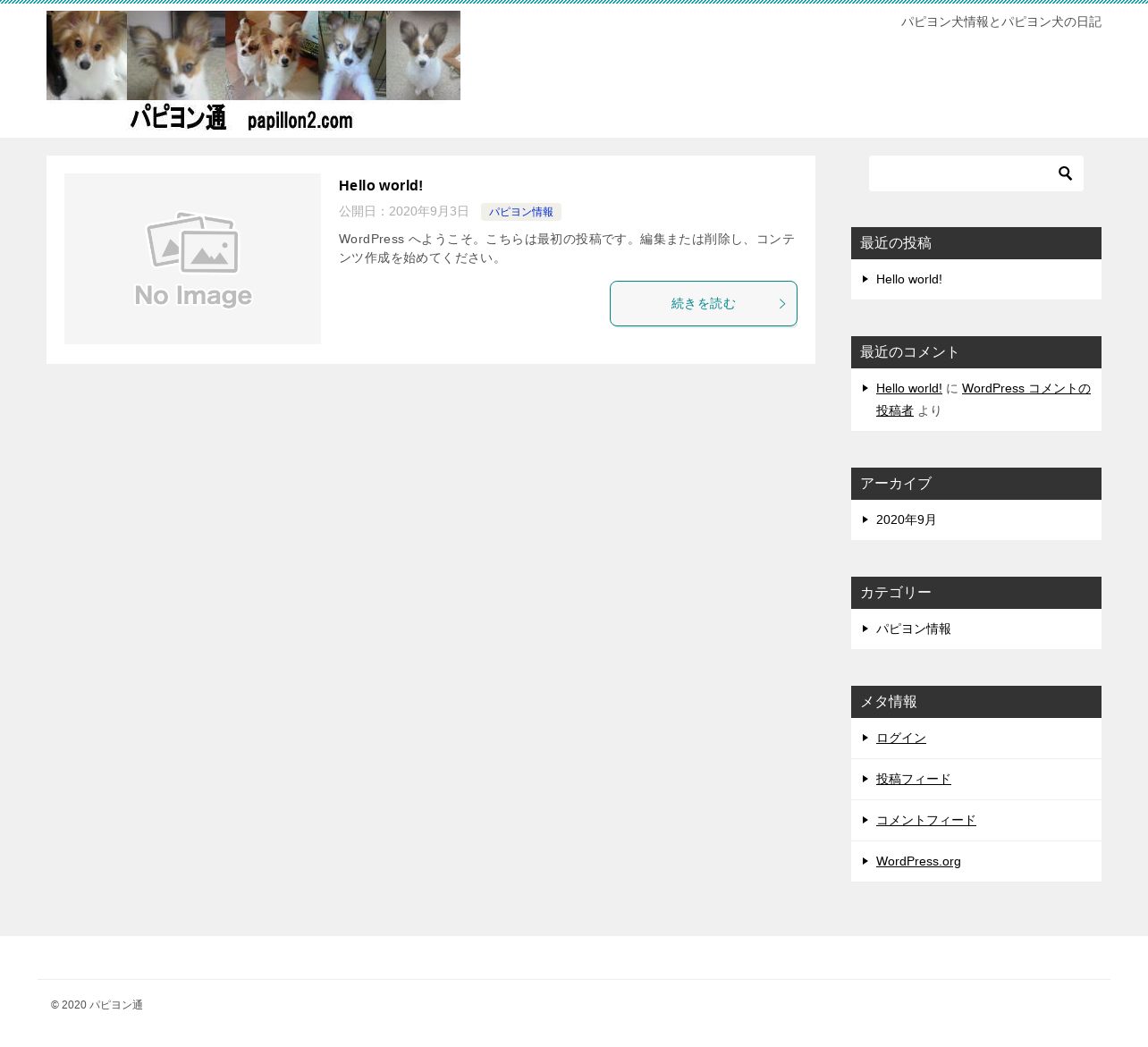Open Hello world! under 最近の投稿
Screen dimensions: 1148x1047
click(x=909, y=279)
